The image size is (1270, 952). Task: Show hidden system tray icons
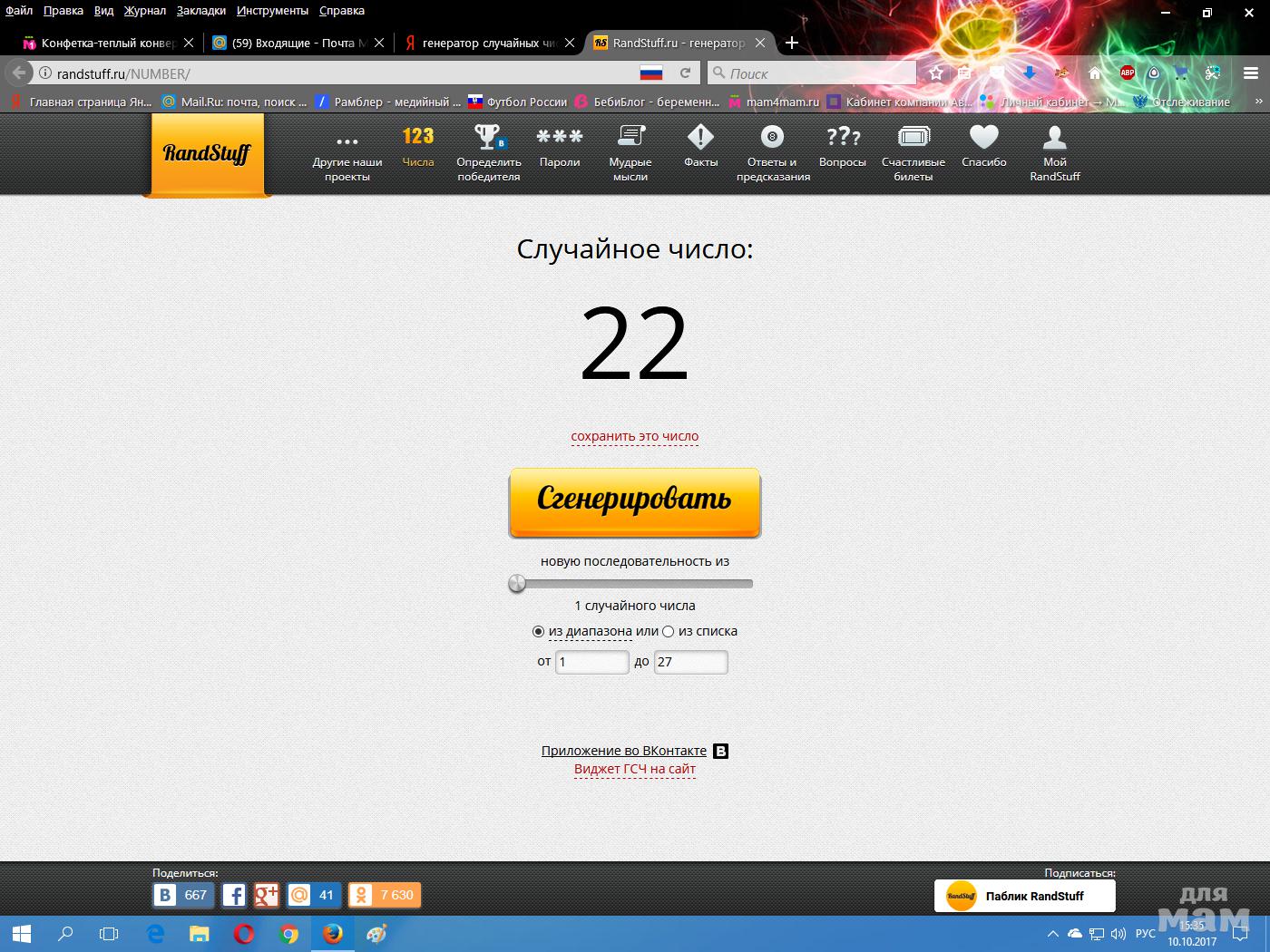point(1052,933)
